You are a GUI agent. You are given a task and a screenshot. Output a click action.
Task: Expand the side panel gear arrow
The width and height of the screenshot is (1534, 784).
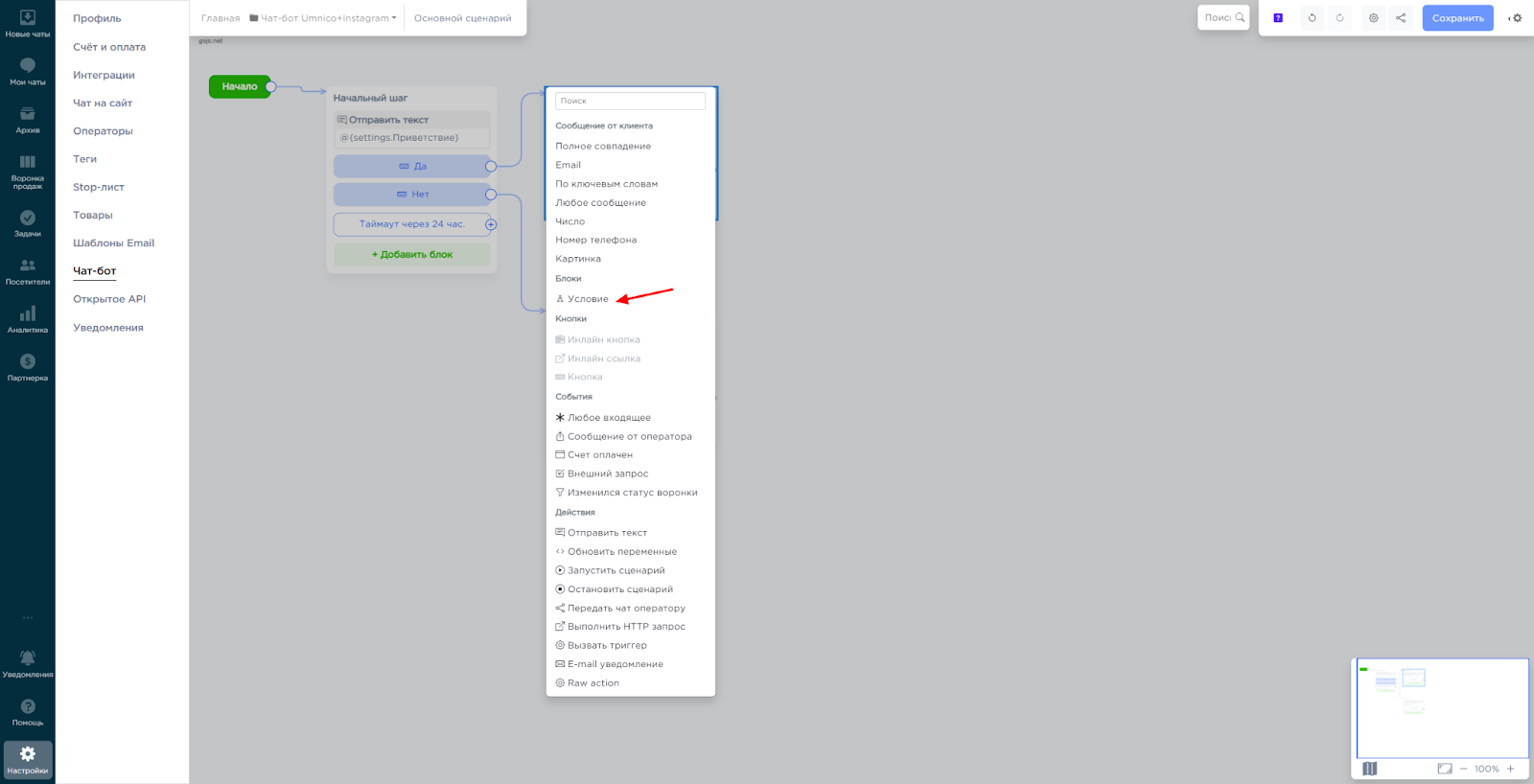point(1515,18)
